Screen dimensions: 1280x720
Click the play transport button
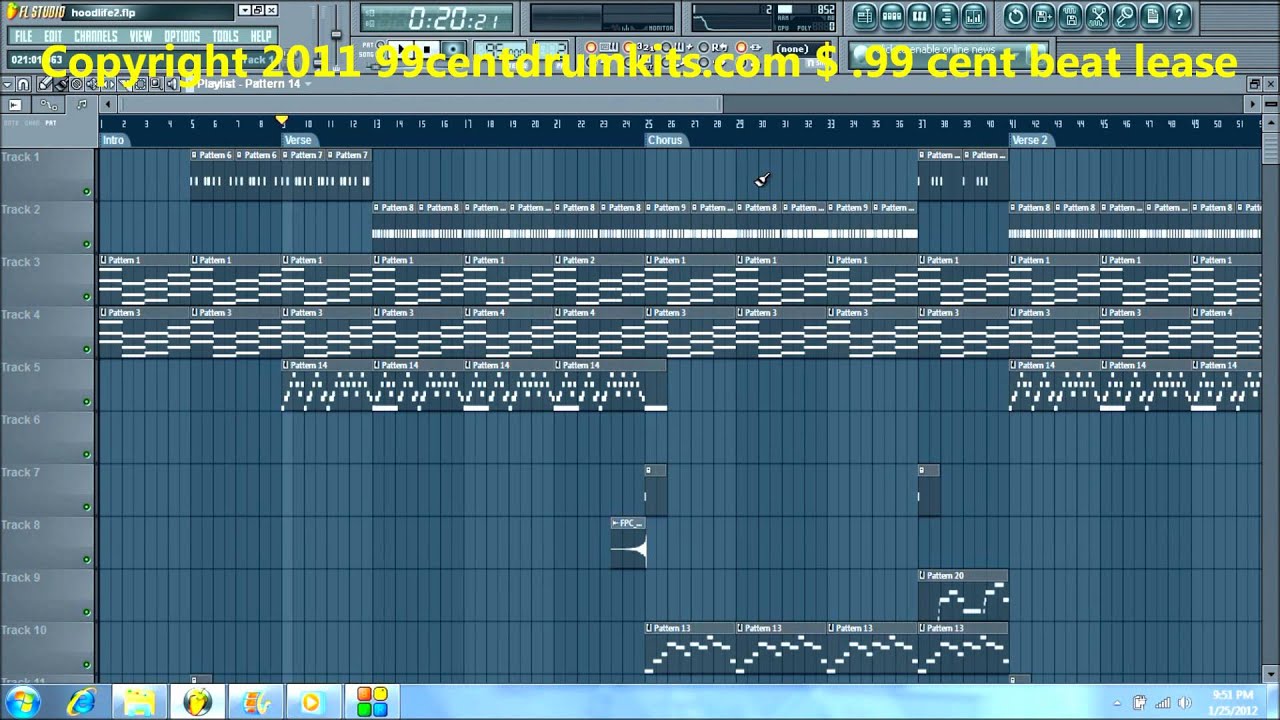401,49
